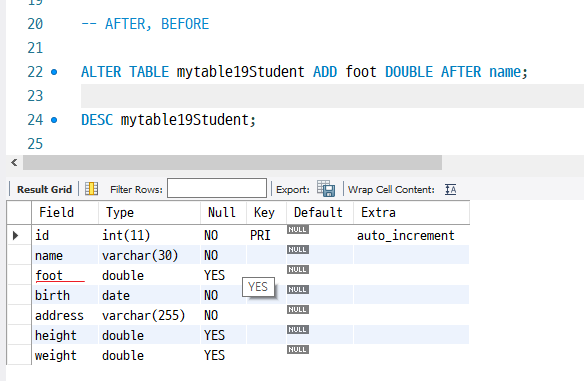
Task: Click the Key column header
Action: 266,213
